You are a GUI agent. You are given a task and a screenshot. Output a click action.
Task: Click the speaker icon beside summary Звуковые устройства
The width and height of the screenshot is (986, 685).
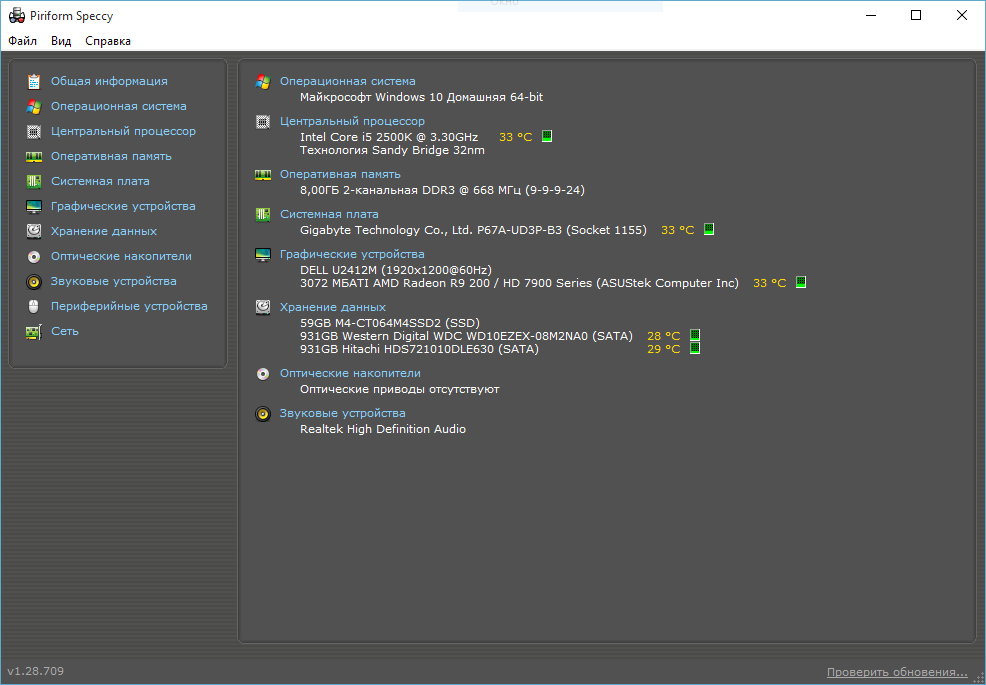click(x=263, y=414)
